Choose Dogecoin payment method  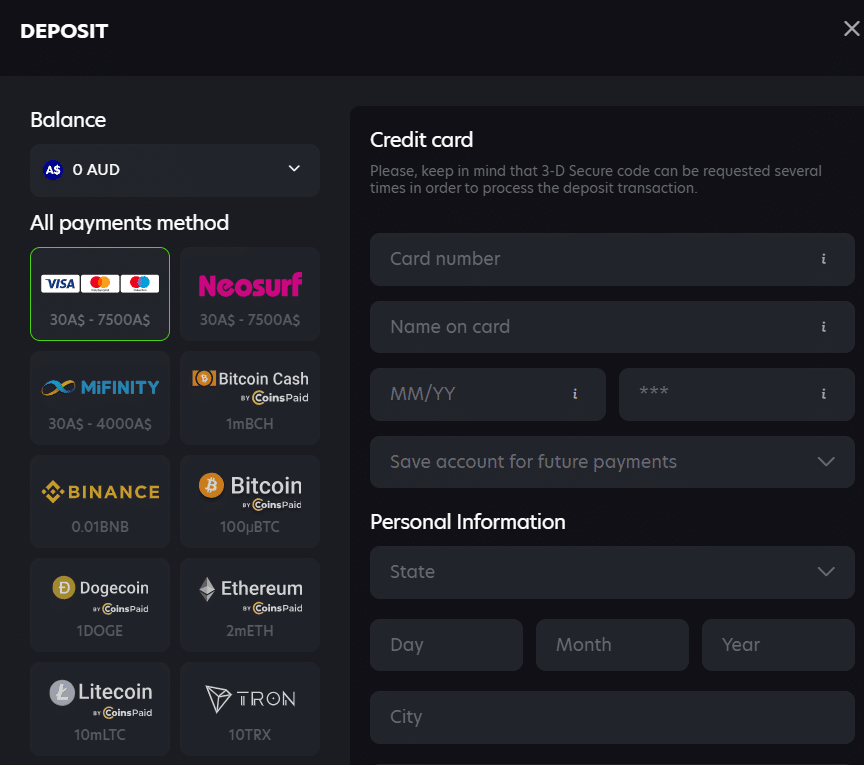pos(100,606)
